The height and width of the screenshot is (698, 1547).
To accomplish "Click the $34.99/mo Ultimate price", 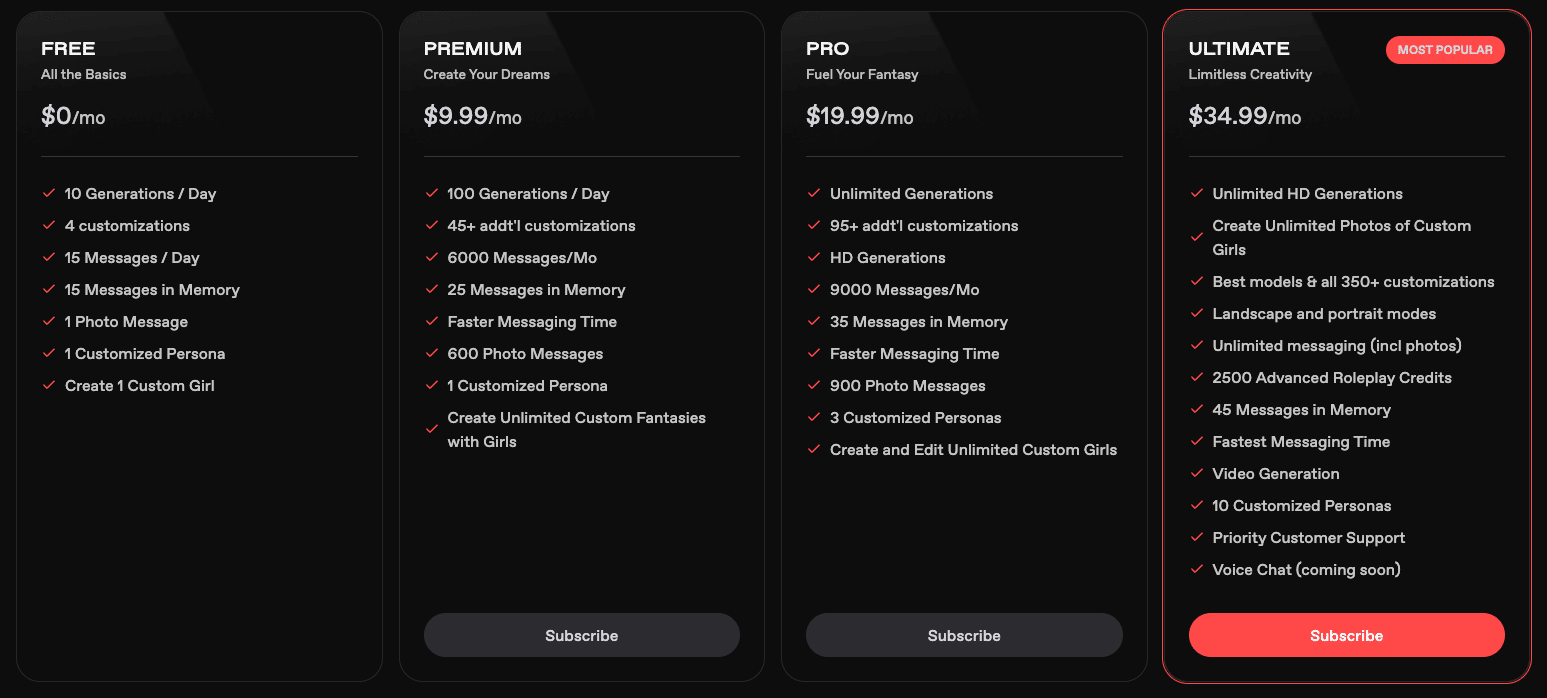I will pyautogui.click(x=1244, y=116).
